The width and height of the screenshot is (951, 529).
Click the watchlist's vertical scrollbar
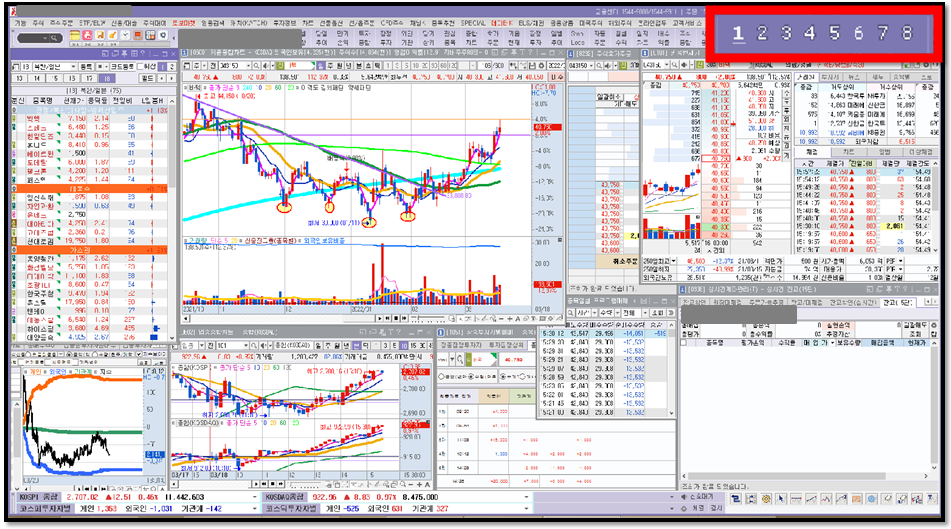click(x=172, y=220)
